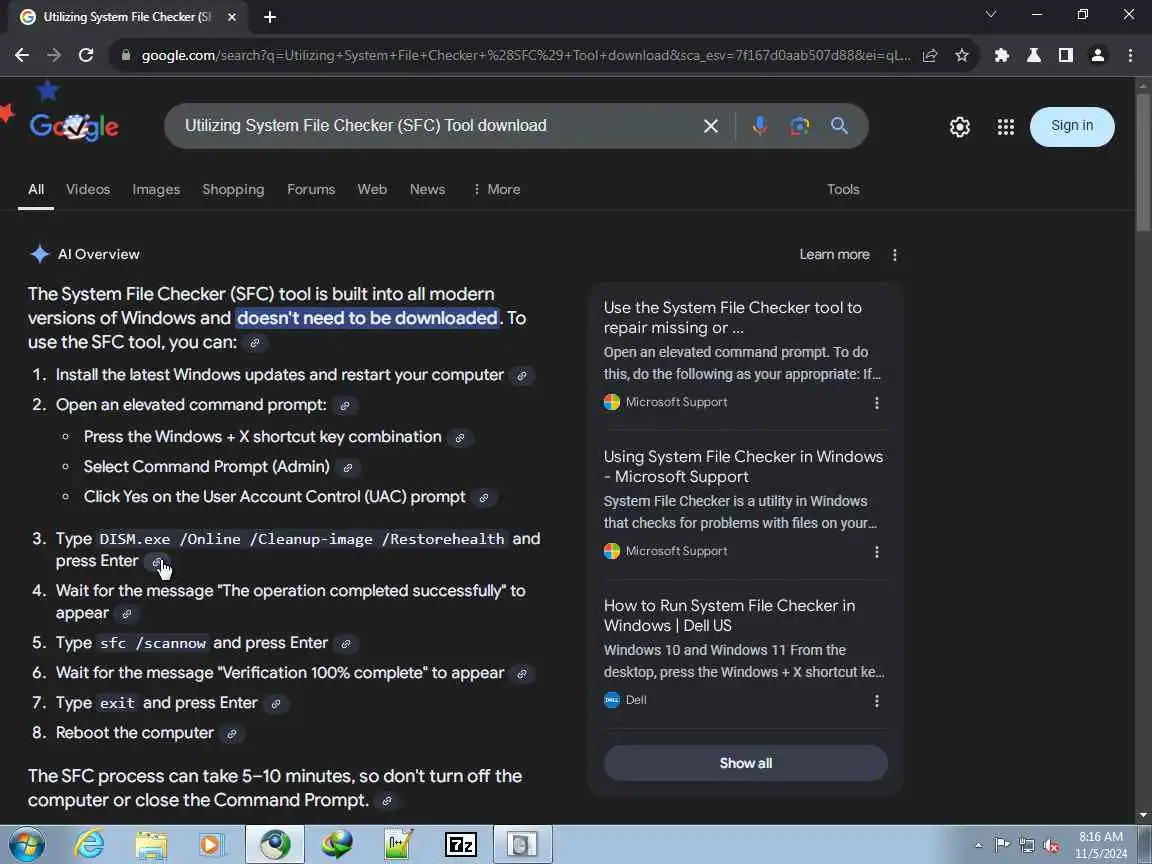
Task: Bookmark this page with the star icon
Action: (962, 55)
